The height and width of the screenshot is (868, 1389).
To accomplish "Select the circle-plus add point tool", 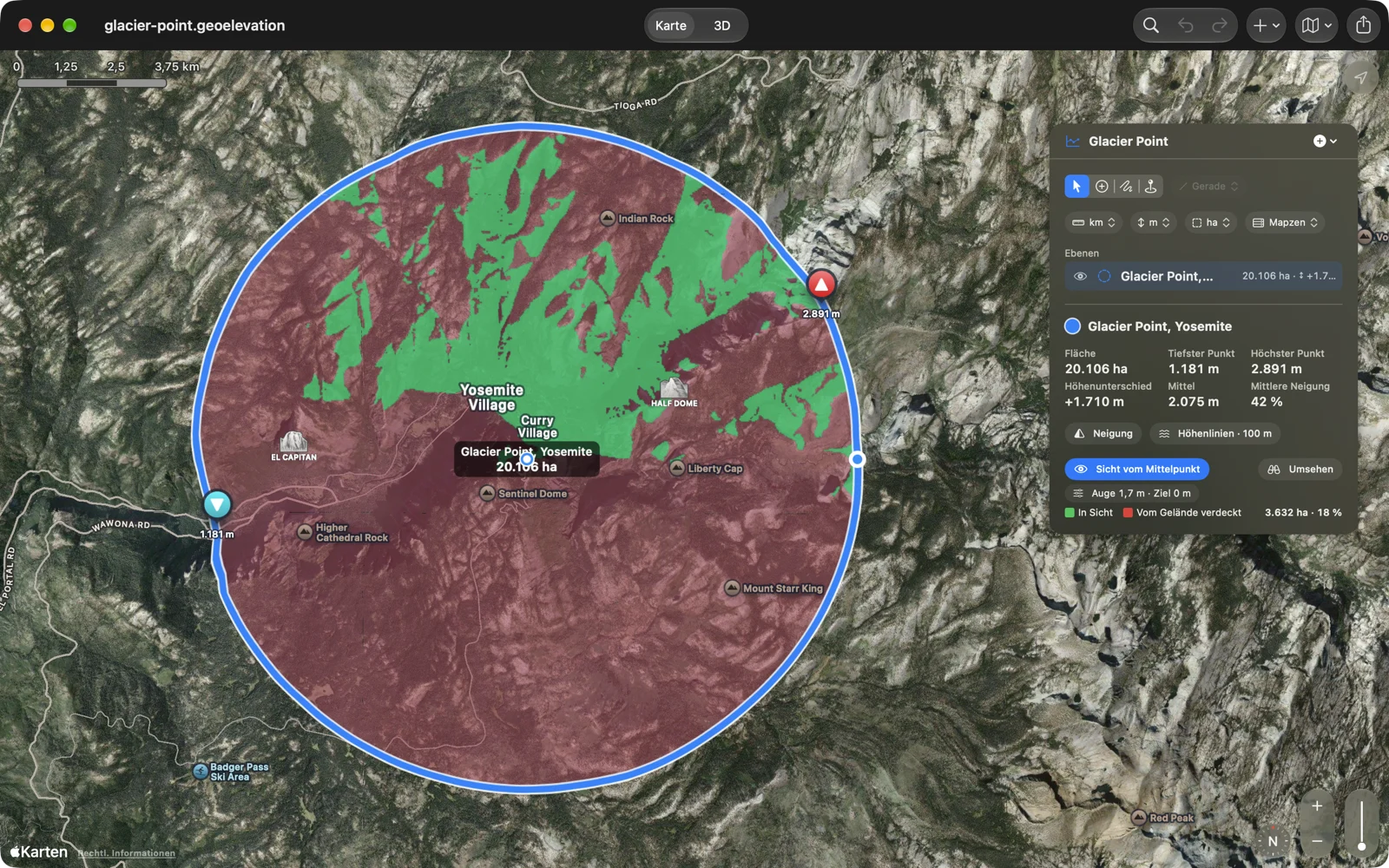I will click(1102, 187).
